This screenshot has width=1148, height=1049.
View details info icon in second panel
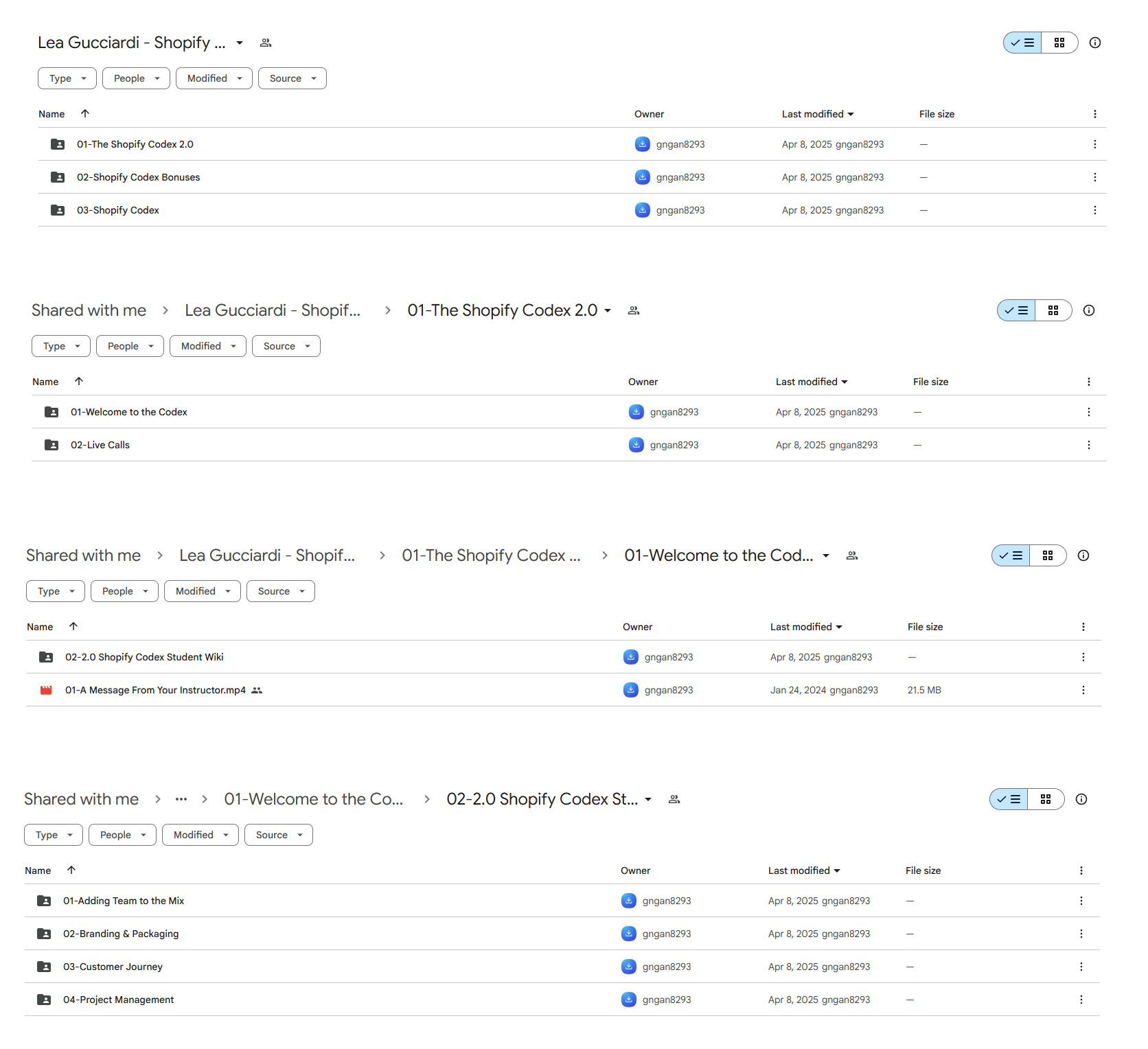point(1089,310)
